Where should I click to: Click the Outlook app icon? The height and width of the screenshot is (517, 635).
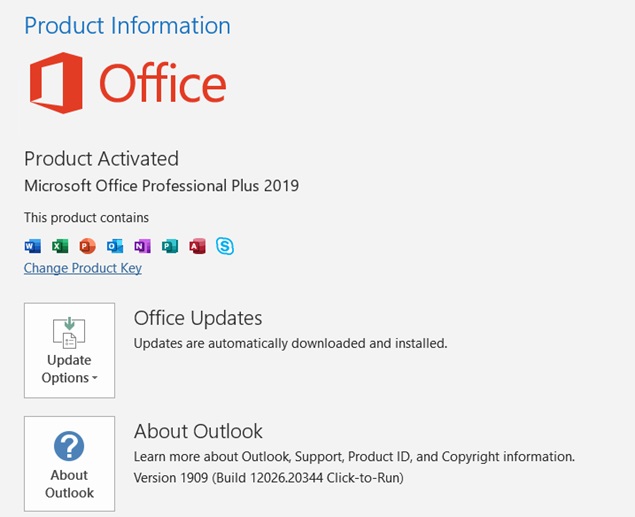pos(115,245)
